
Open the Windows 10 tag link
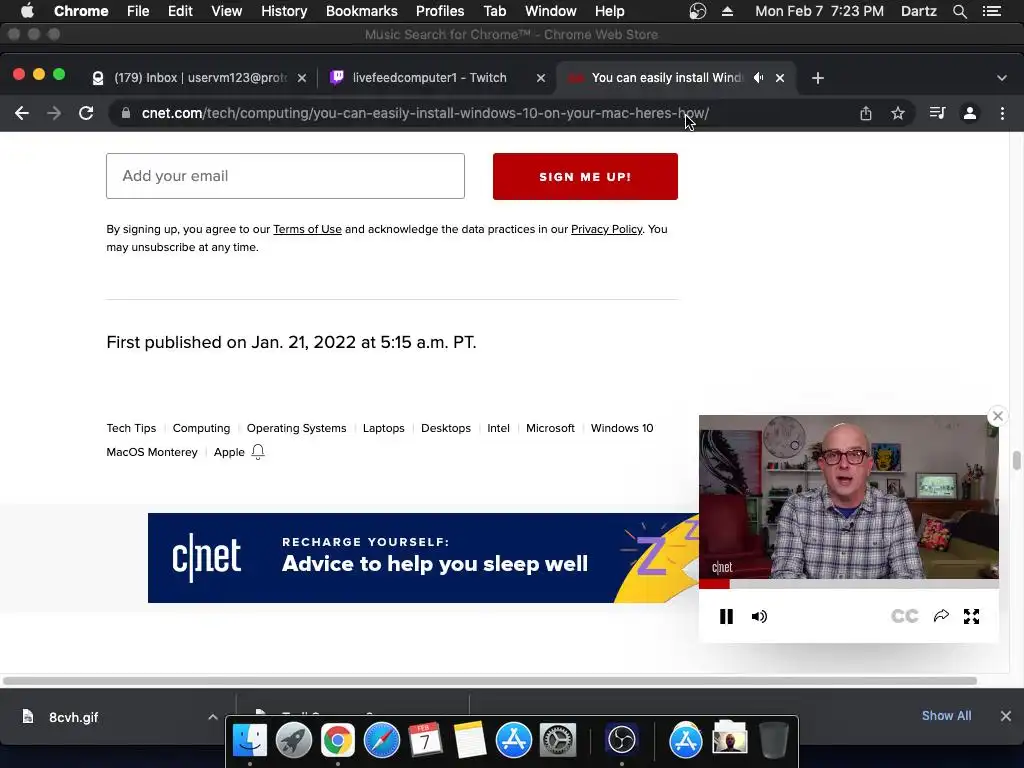[x=622, y=428]
